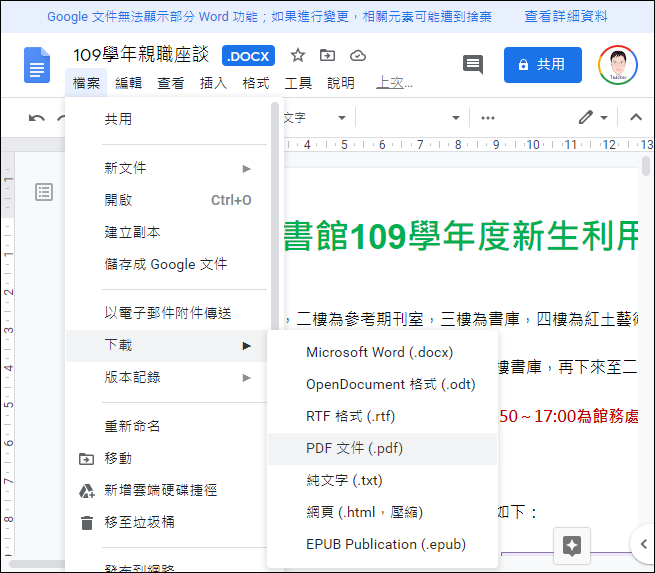Viewport: 655px width, 573px height.
Task: Select 建立副本 menu item
Action: [167, 232]
